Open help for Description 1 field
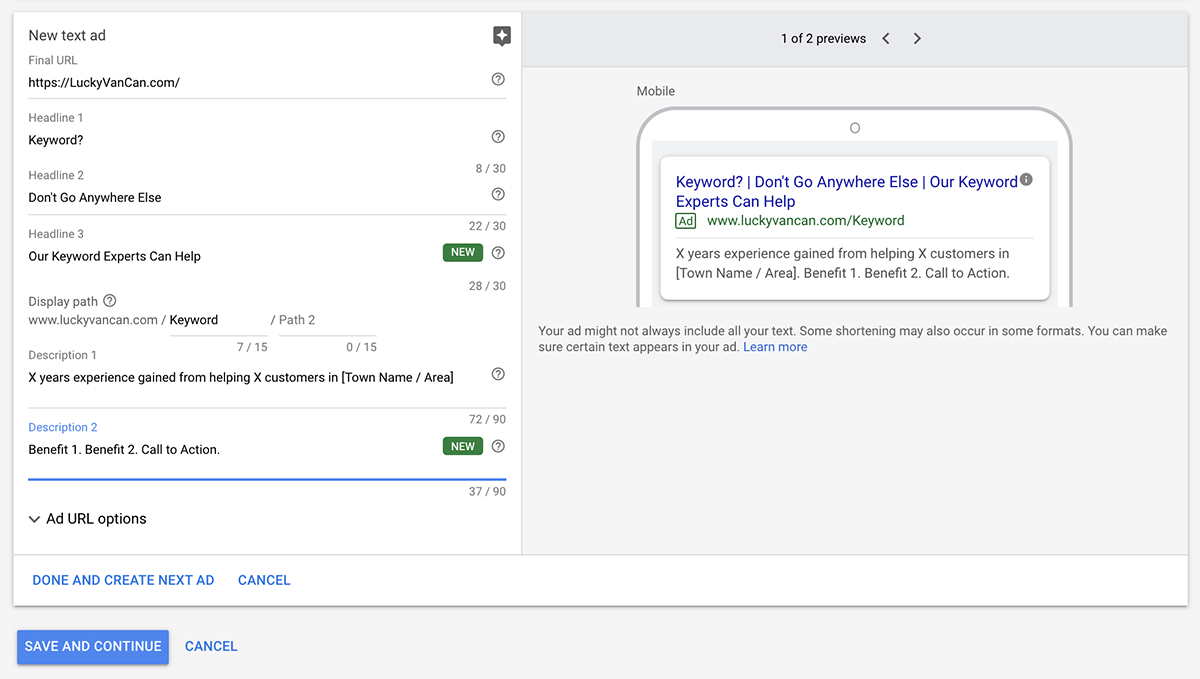Screen dimensions: 1200x679 click(x=498, y=374)
